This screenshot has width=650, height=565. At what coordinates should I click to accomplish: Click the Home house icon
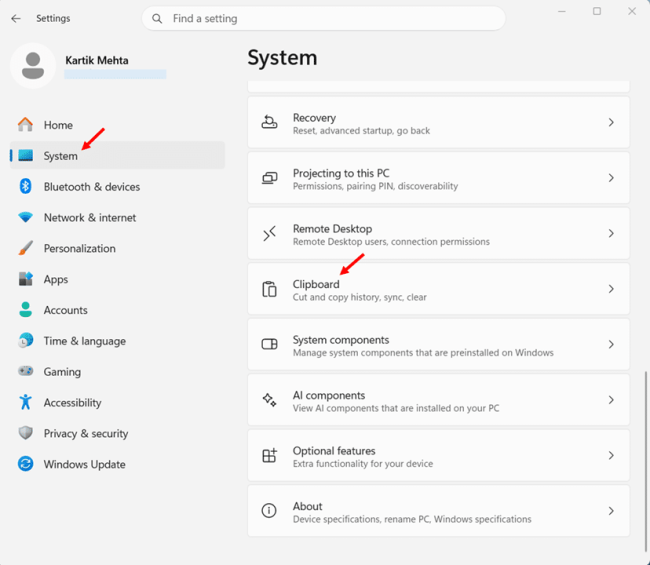point(25,124)
